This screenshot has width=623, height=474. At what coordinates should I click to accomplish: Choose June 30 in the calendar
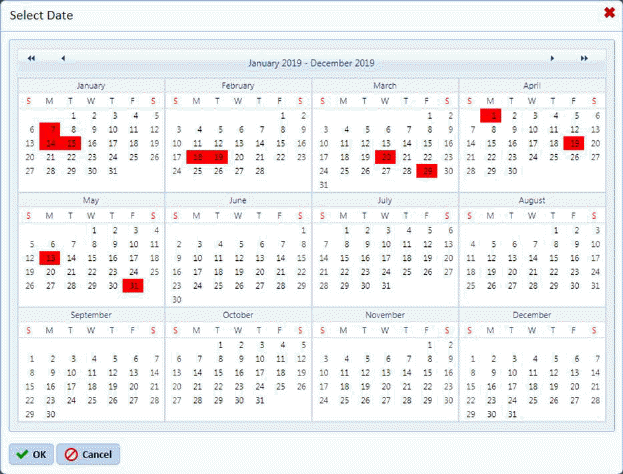[x=177, y=299]
